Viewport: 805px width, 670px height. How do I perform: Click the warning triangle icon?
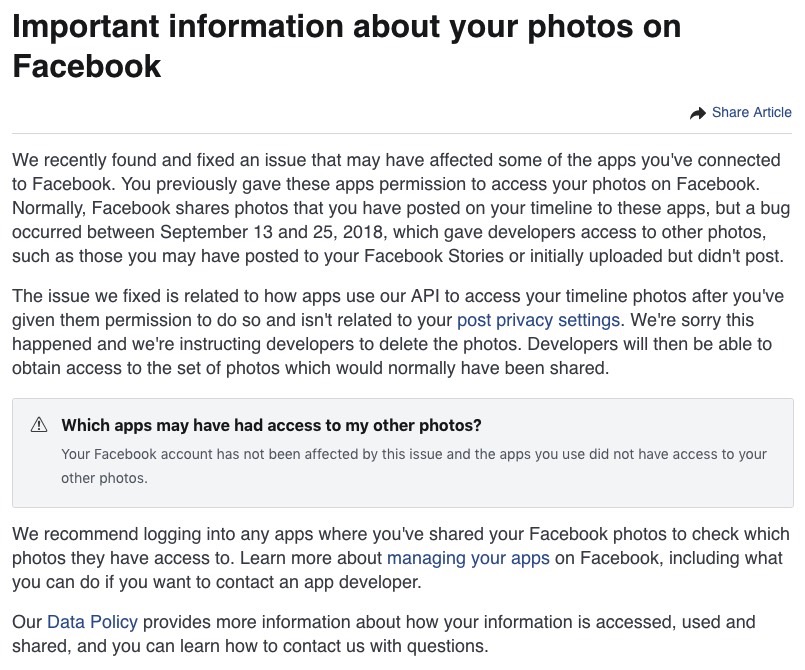point(39,425)
